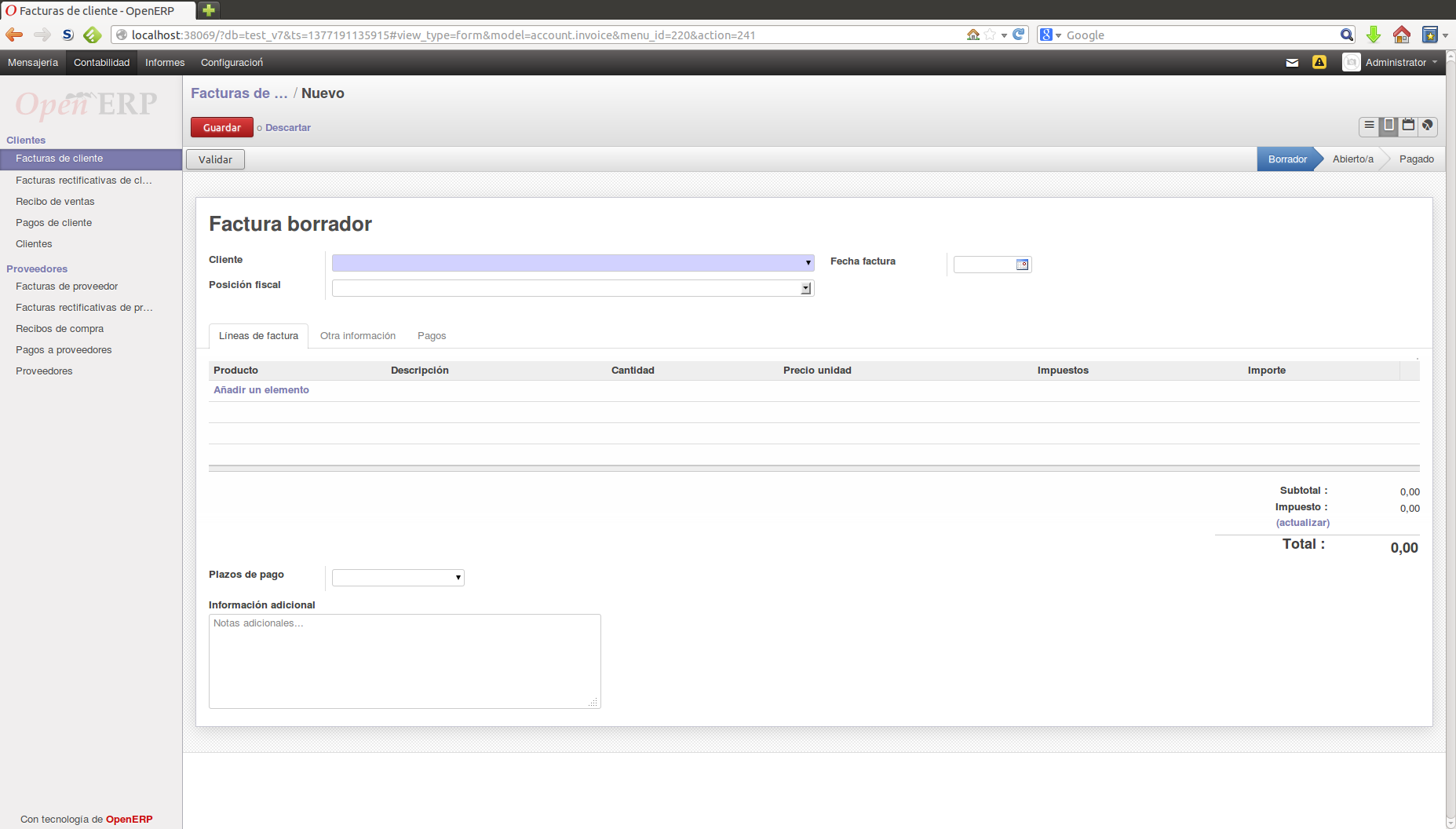Switch to the Otra información tab
The image size is (1456, 829).
(358, 336)
